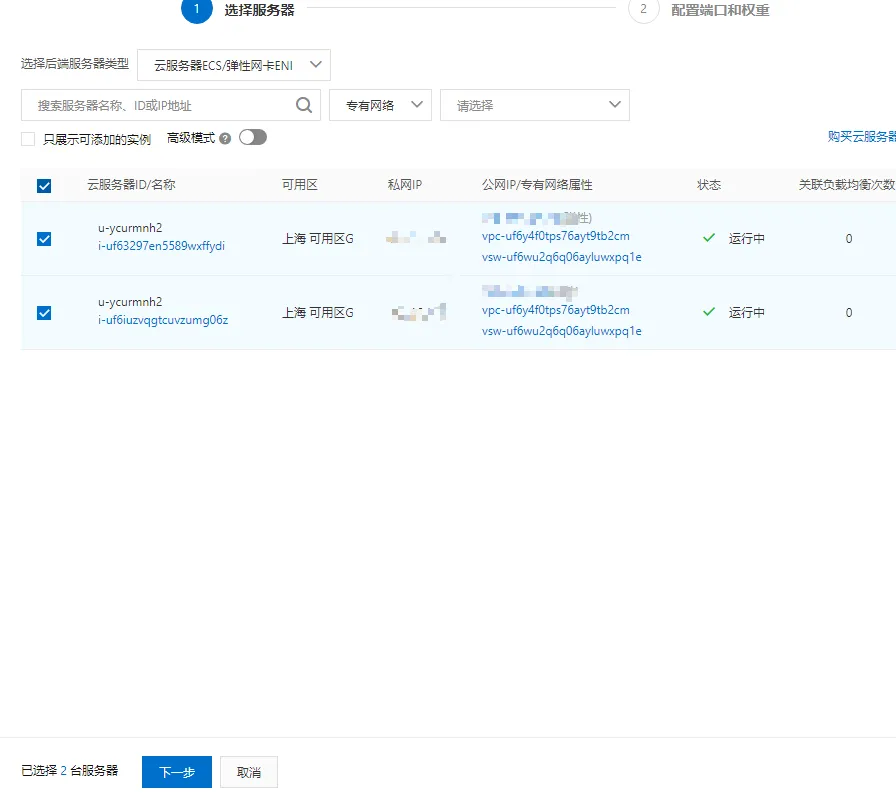896x793 pixels.
Task: Enable 只展示可添加的实例 checkbox
Action: pos(28,139)
